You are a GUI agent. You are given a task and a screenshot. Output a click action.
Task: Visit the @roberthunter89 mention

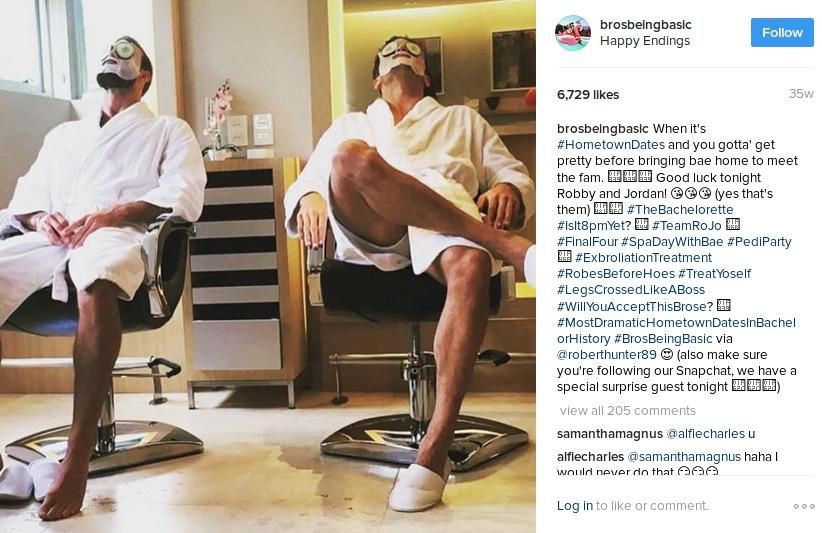pos(607,355)
